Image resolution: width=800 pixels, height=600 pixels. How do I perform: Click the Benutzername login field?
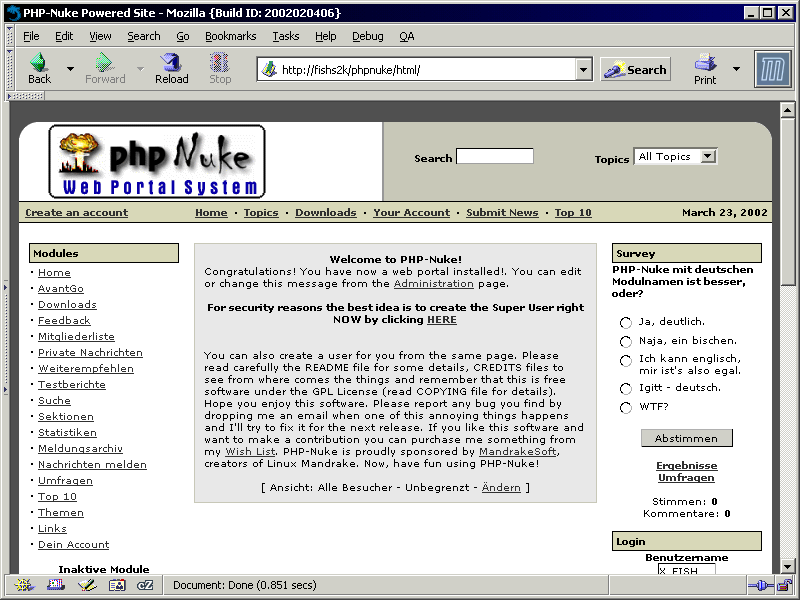[x=687, y=569]
